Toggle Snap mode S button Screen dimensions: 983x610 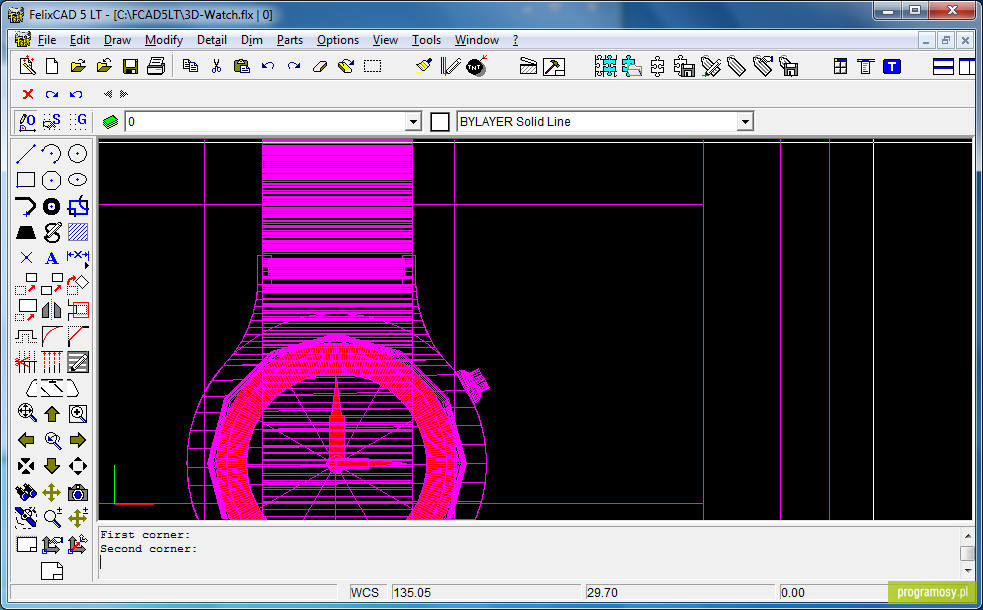pos(52,122)
